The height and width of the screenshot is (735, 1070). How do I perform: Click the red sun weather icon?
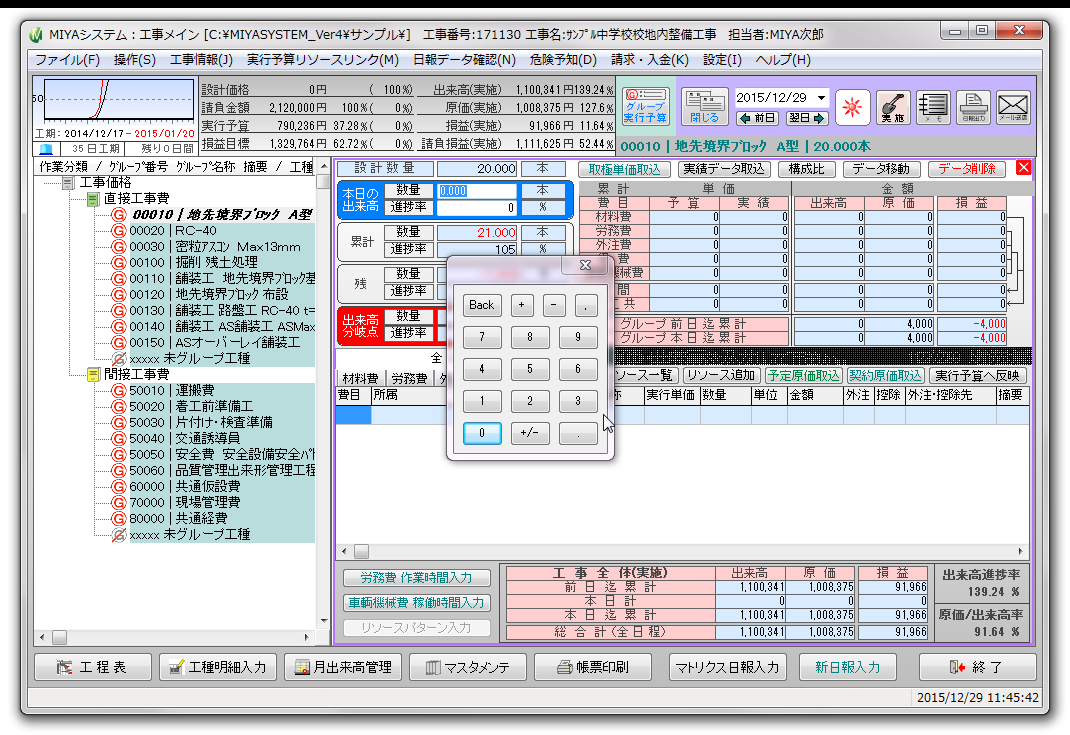tap(852, 107)
